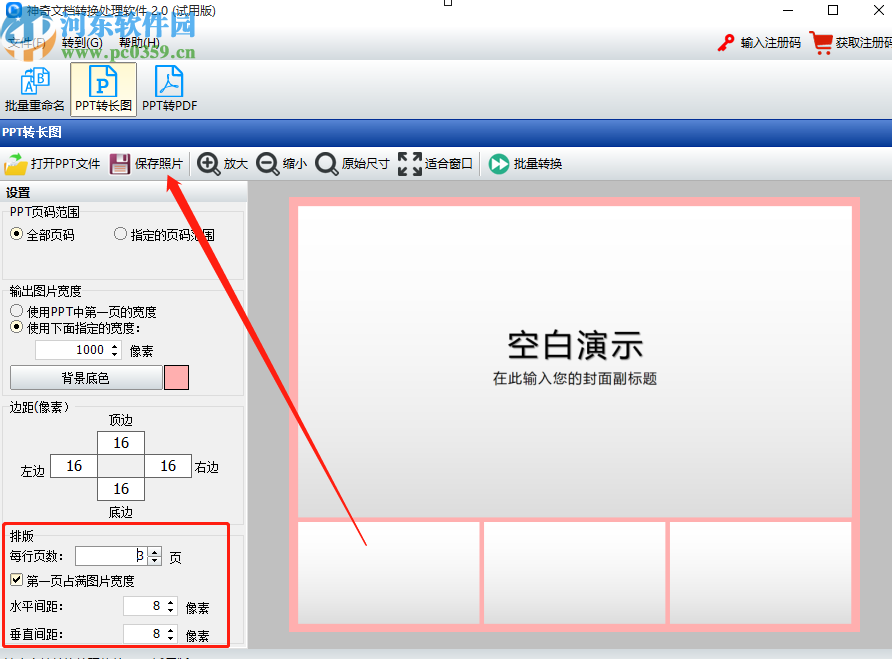The height and width of the screenshot is (659, 892).
Task: Edit the top margin 顶边 value field
Action: pos(121,442)
